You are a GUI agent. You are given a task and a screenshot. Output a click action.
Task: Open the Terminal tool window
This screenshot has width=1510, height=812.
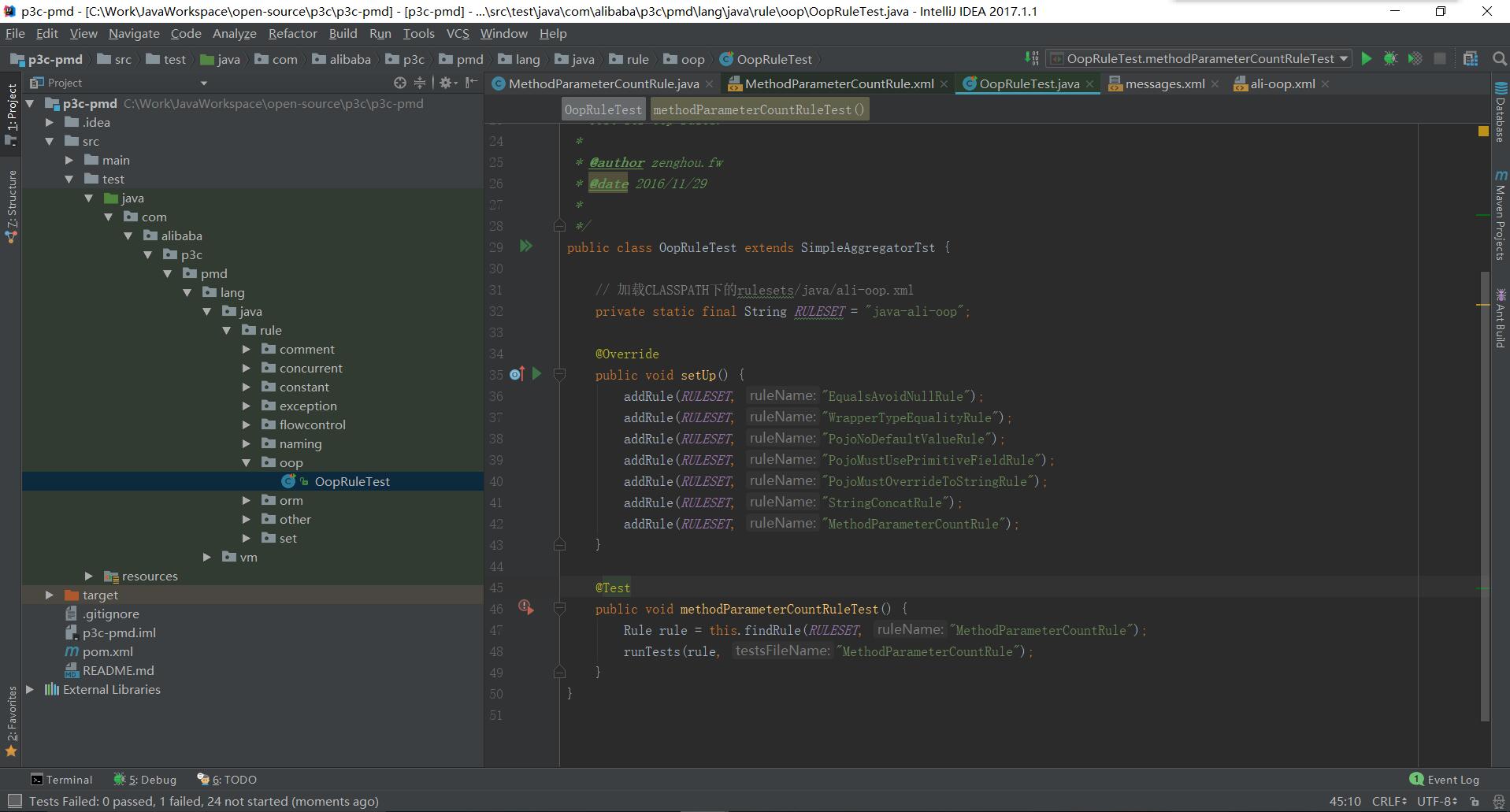(x=61, y=779)
